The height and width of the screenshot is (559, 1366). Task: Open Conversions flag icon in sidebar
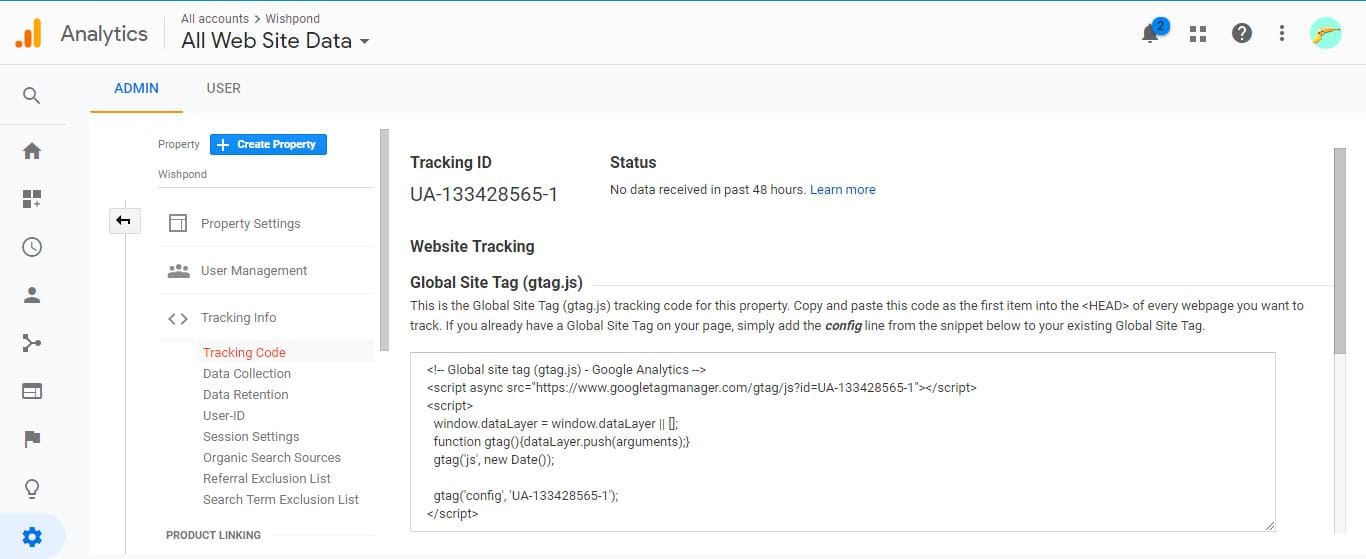(x=32, y=439)
